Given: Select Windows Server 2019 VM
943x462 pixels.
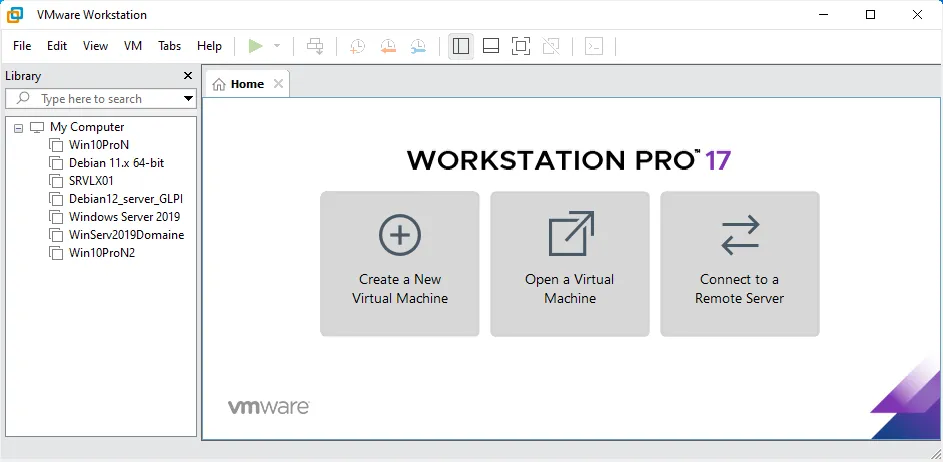Looking at the screenshot, I should pyautogui.click(x=124, y=217).
